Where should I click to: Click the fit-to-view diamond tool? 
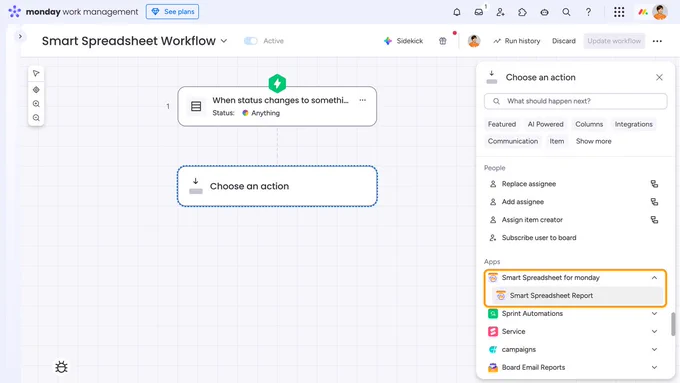coord(36,90)
